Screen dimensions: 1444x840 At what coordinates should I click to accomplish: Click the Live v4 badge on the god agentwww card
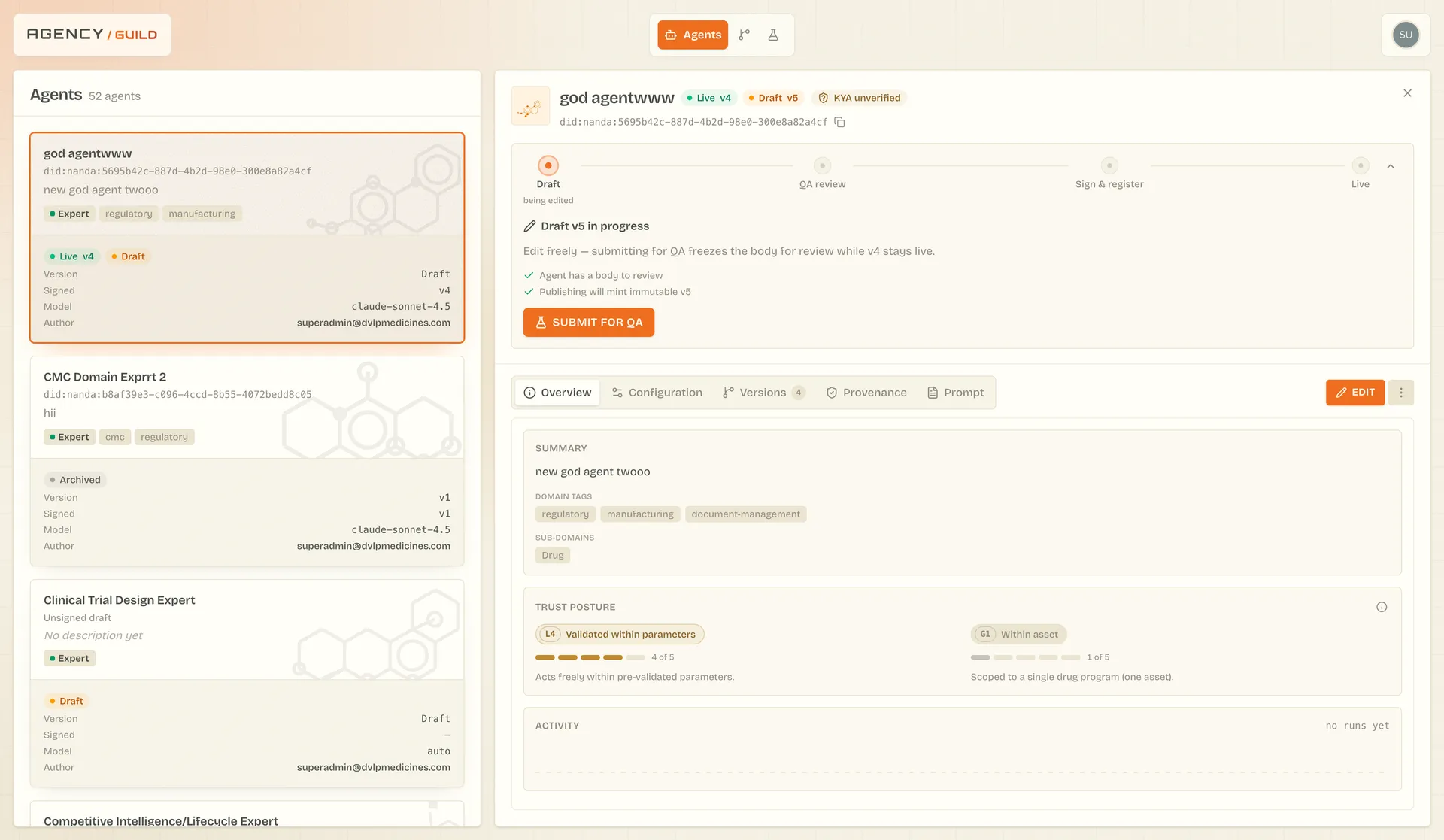(x=72, y=256)
